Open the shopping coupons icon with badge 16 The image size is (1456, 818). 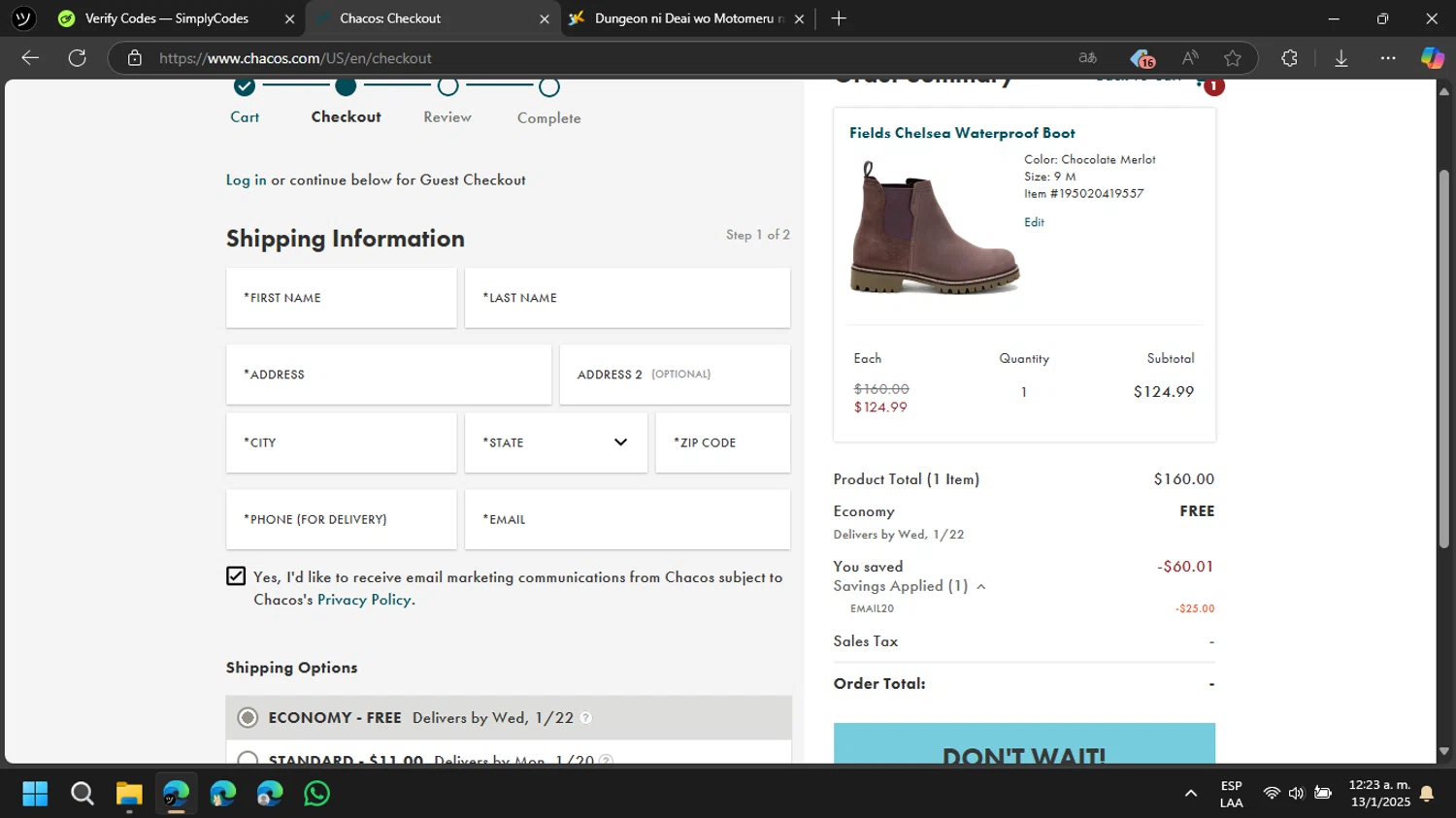[x=1142, y=58]
